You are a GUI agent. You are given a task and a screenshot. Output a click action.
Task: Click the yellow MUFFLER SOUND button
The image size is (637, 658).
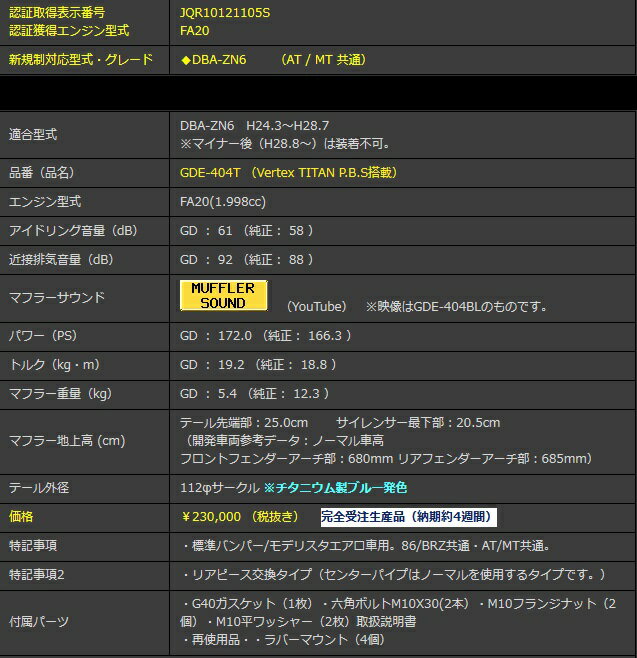click(x=223, y=295)
